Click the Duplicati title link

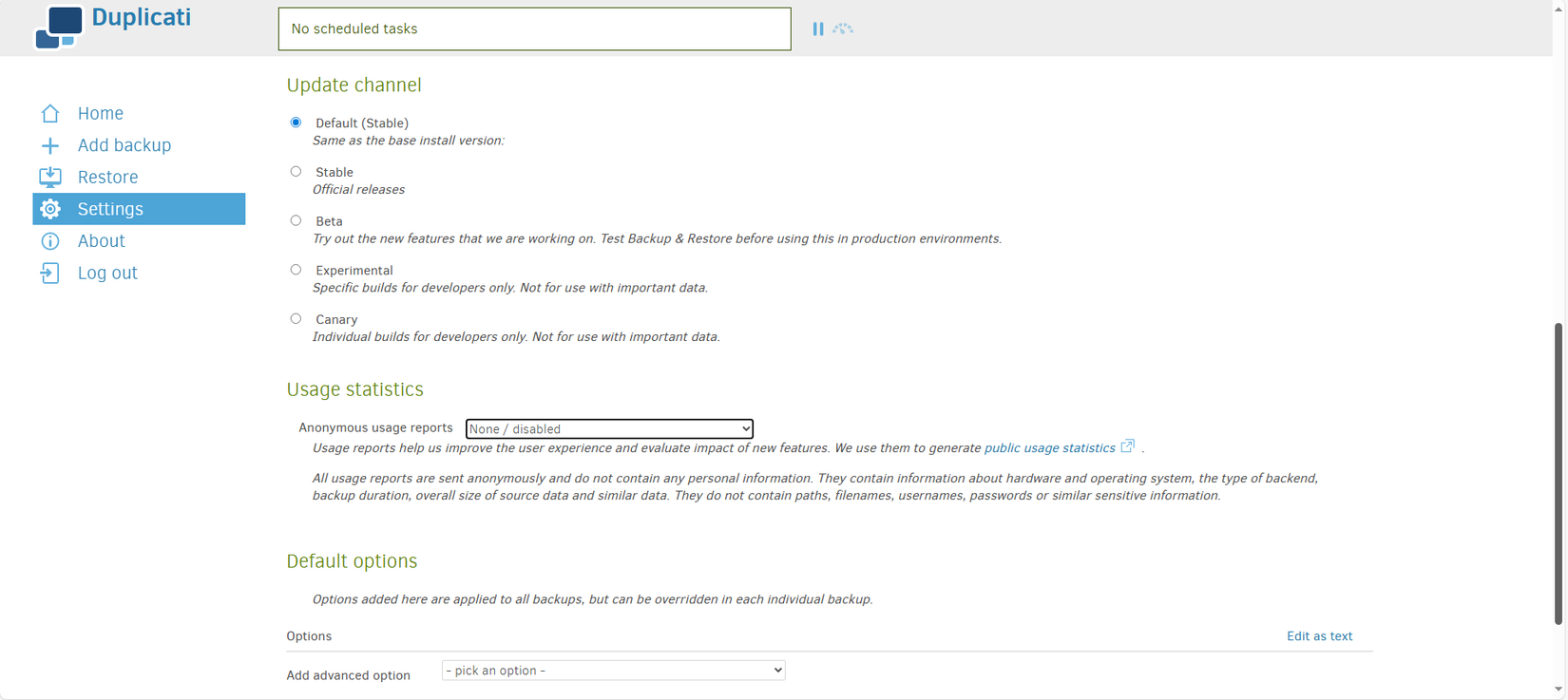coord(142,17)
